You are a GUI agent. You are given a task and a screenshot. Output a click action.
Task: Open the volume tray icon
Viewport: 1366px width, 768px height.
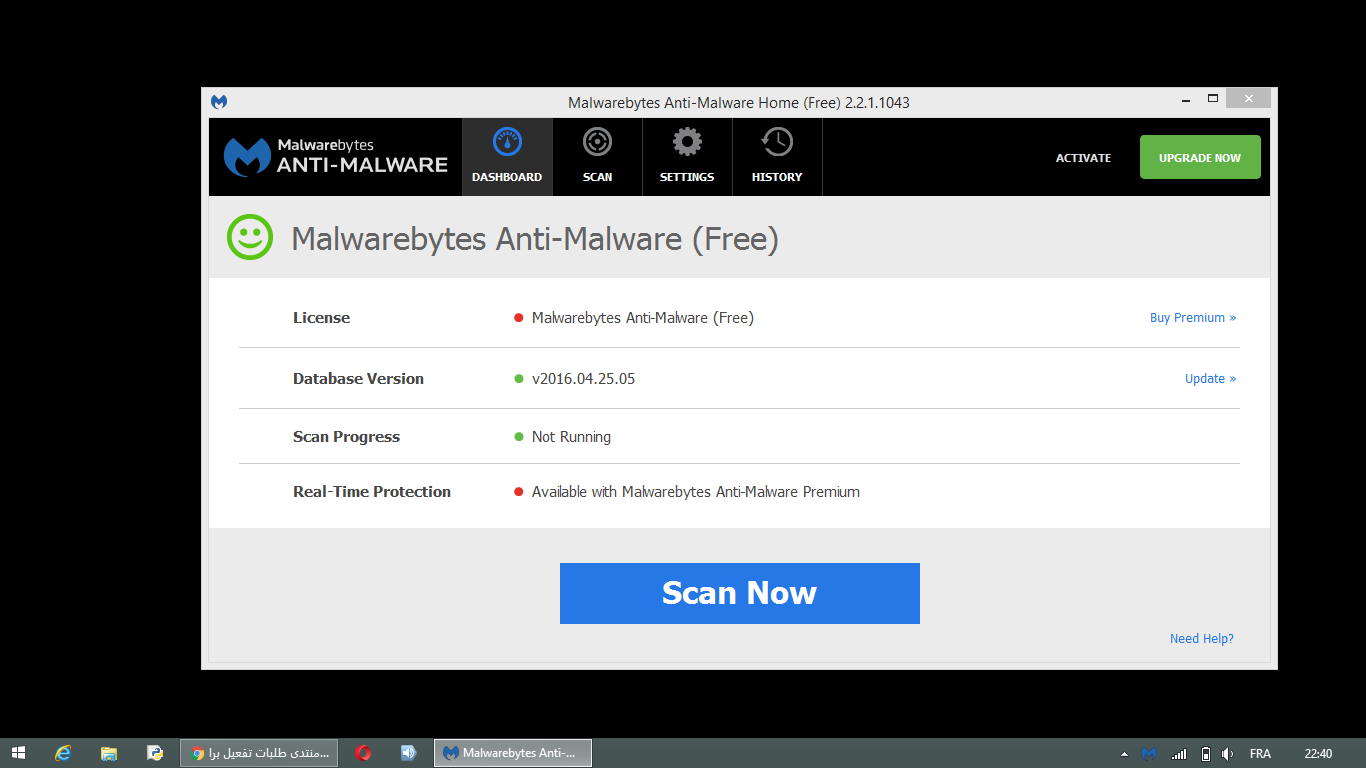point(1228,754)
